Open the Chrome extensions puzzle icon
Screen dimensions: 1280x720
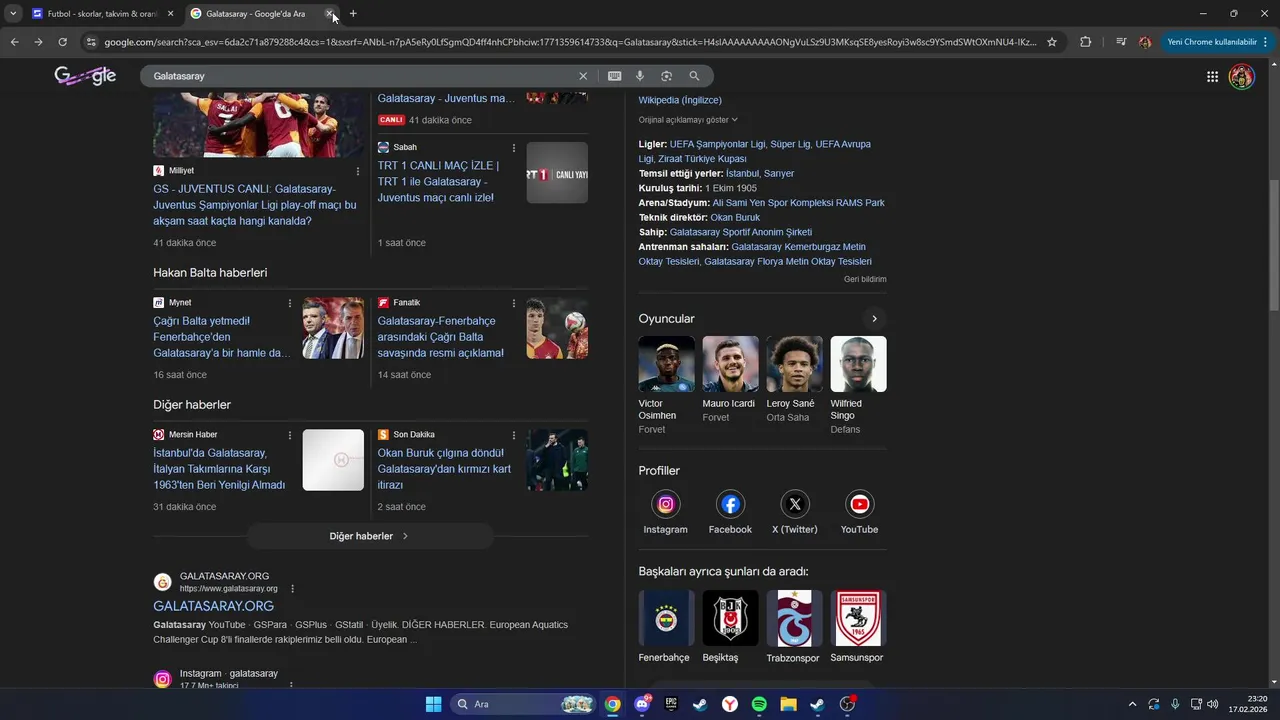point(1085,42)
